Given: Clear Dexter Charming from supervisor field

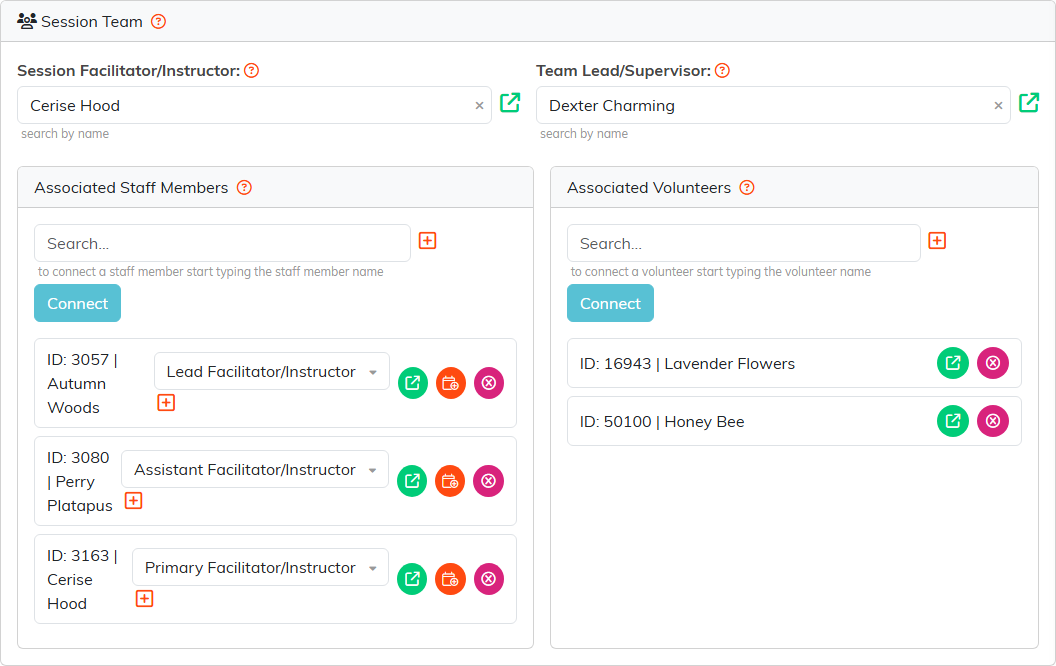Looking at the screenshot, I should point(998,106).
